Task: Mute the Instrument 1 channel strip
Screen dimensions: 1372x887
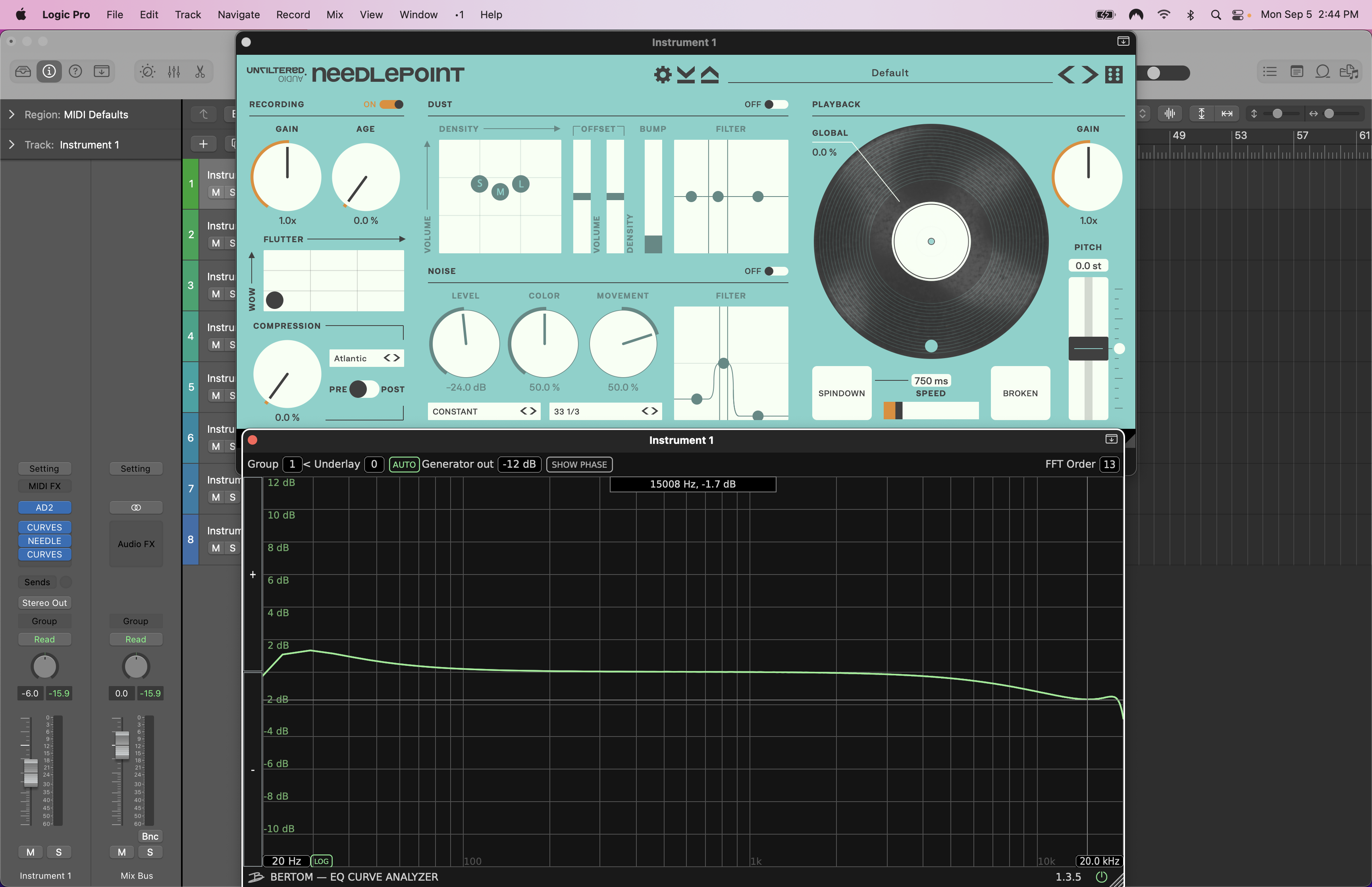Action: tap(31, 852)
